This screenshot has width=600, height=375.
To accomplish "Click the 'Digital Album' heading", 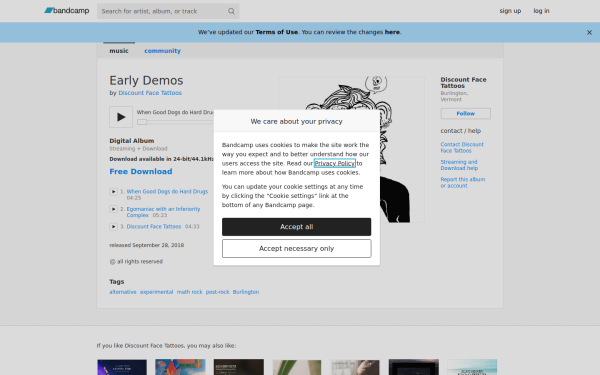I will (x=132, y=141).
